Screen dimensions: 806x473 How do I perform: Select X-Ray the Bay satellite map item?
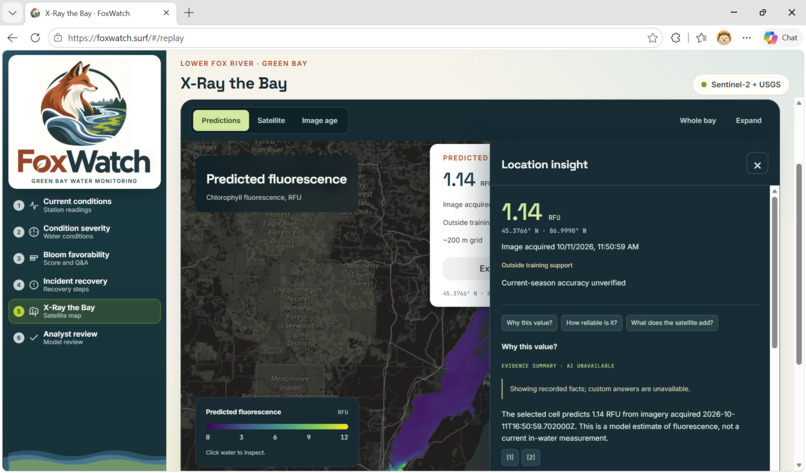(85, 311)
